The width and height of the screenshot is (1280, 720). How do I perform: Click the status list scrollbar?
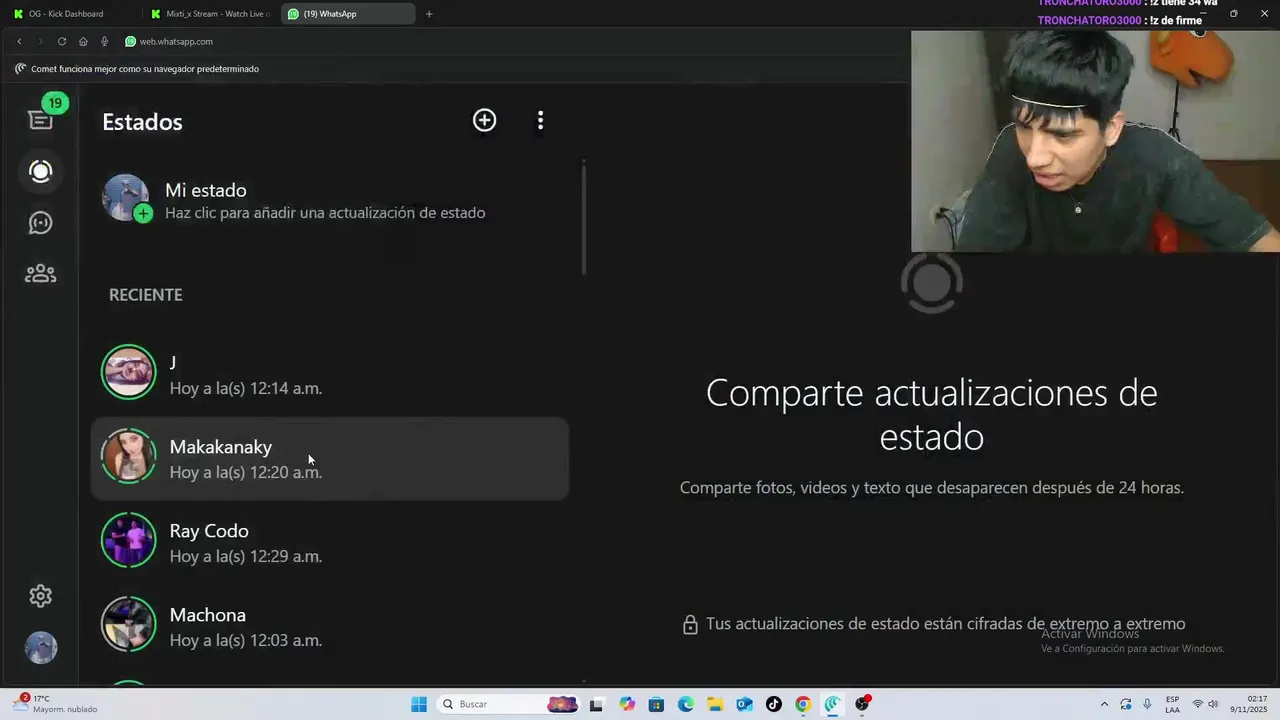(x=584, y=218)
